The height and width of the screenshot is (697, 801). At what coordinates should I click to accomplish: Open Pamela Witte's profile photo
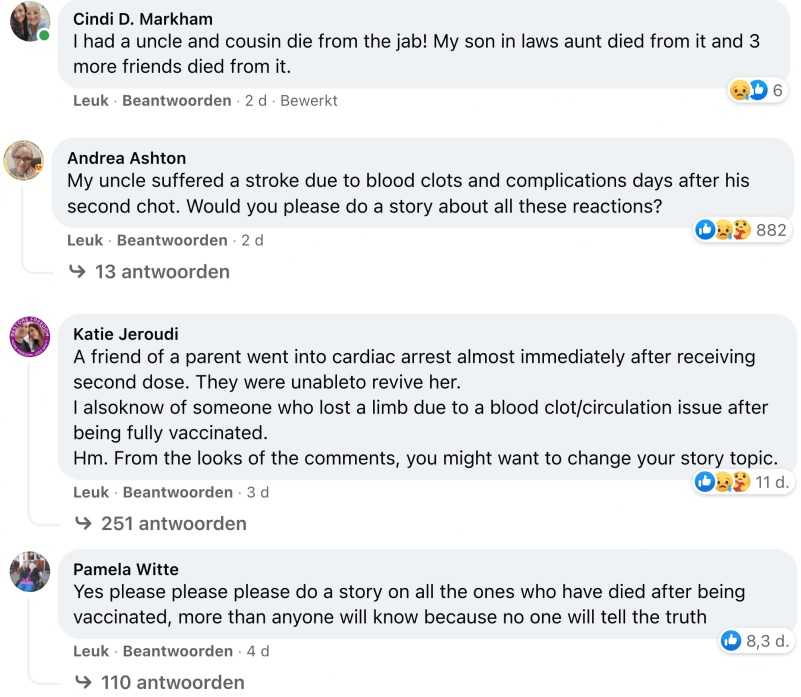click(x=30, y=571)
